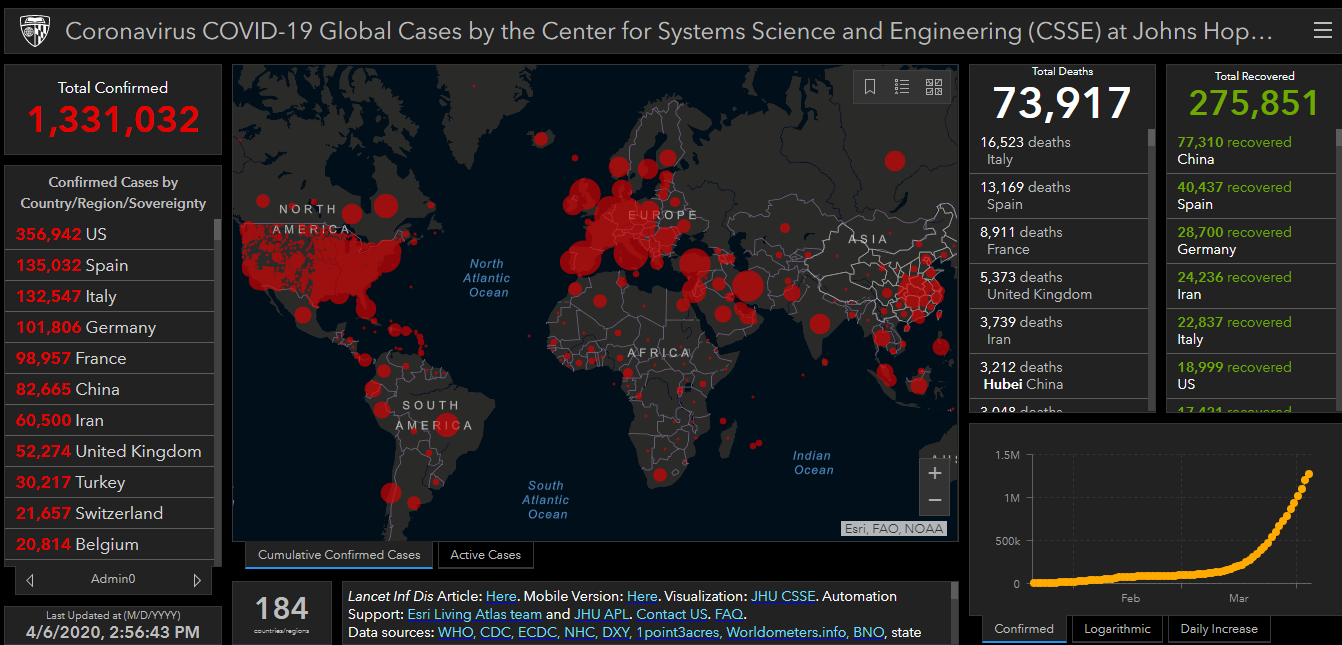
Task: Click the Esri, FAO, NOAA attribution
Action: point(893,529)
